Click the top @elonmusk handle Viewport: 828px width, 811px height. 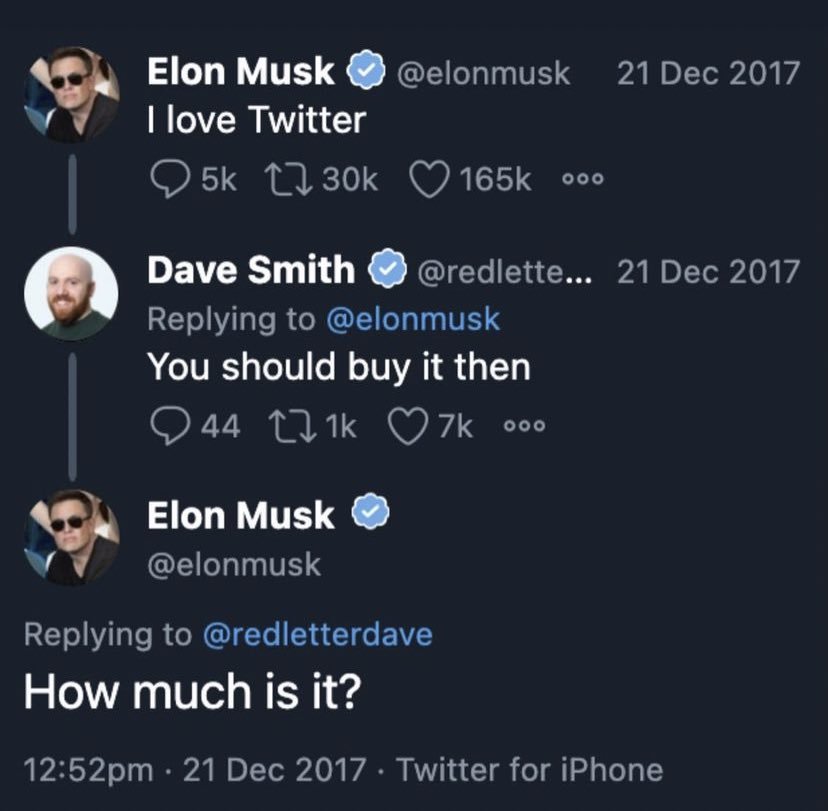(x=484, y=73)
